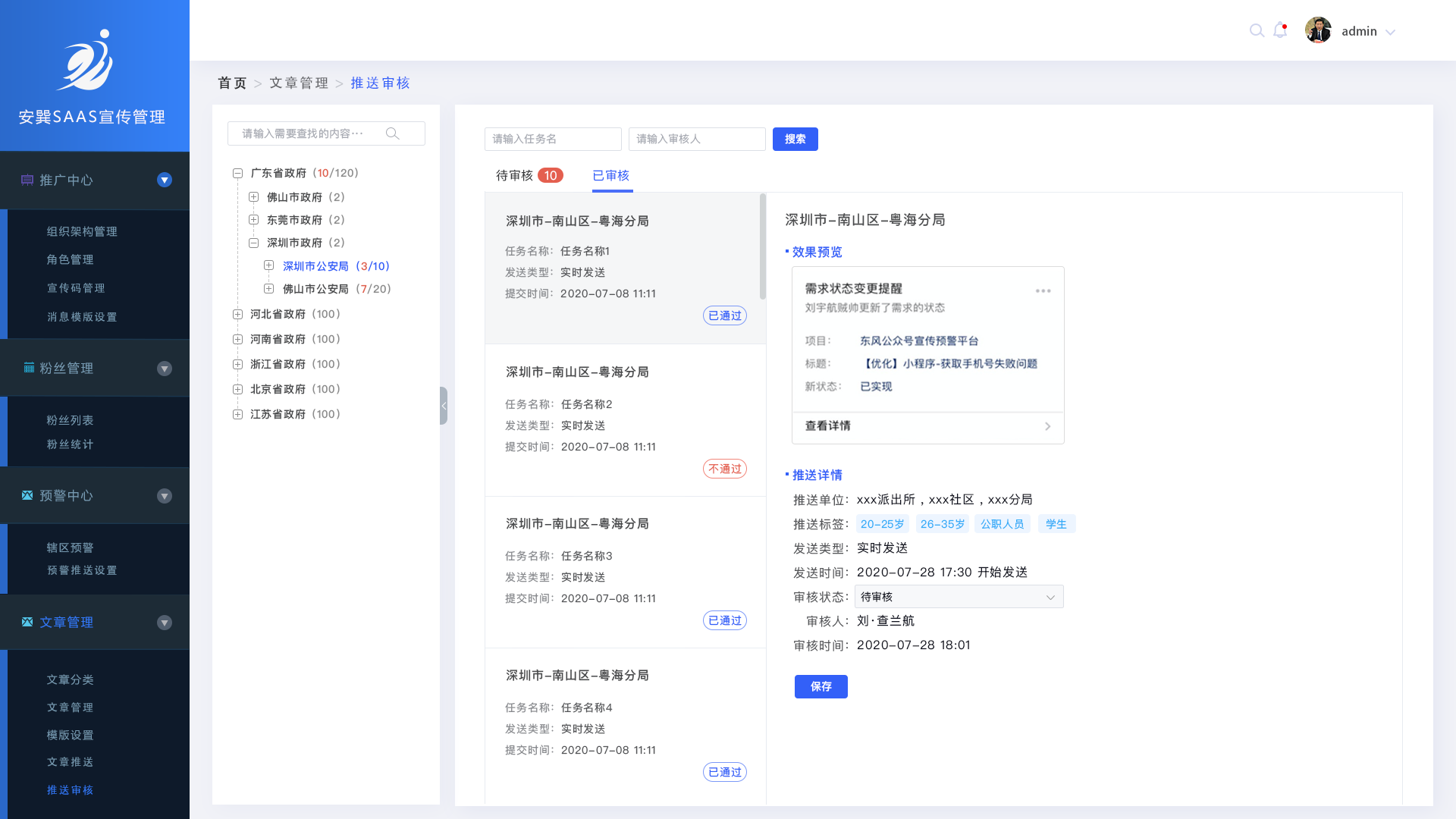Expand the 佛山市政府 tree node
This screenshot has width=1456, height=819.
coord(254,197)
